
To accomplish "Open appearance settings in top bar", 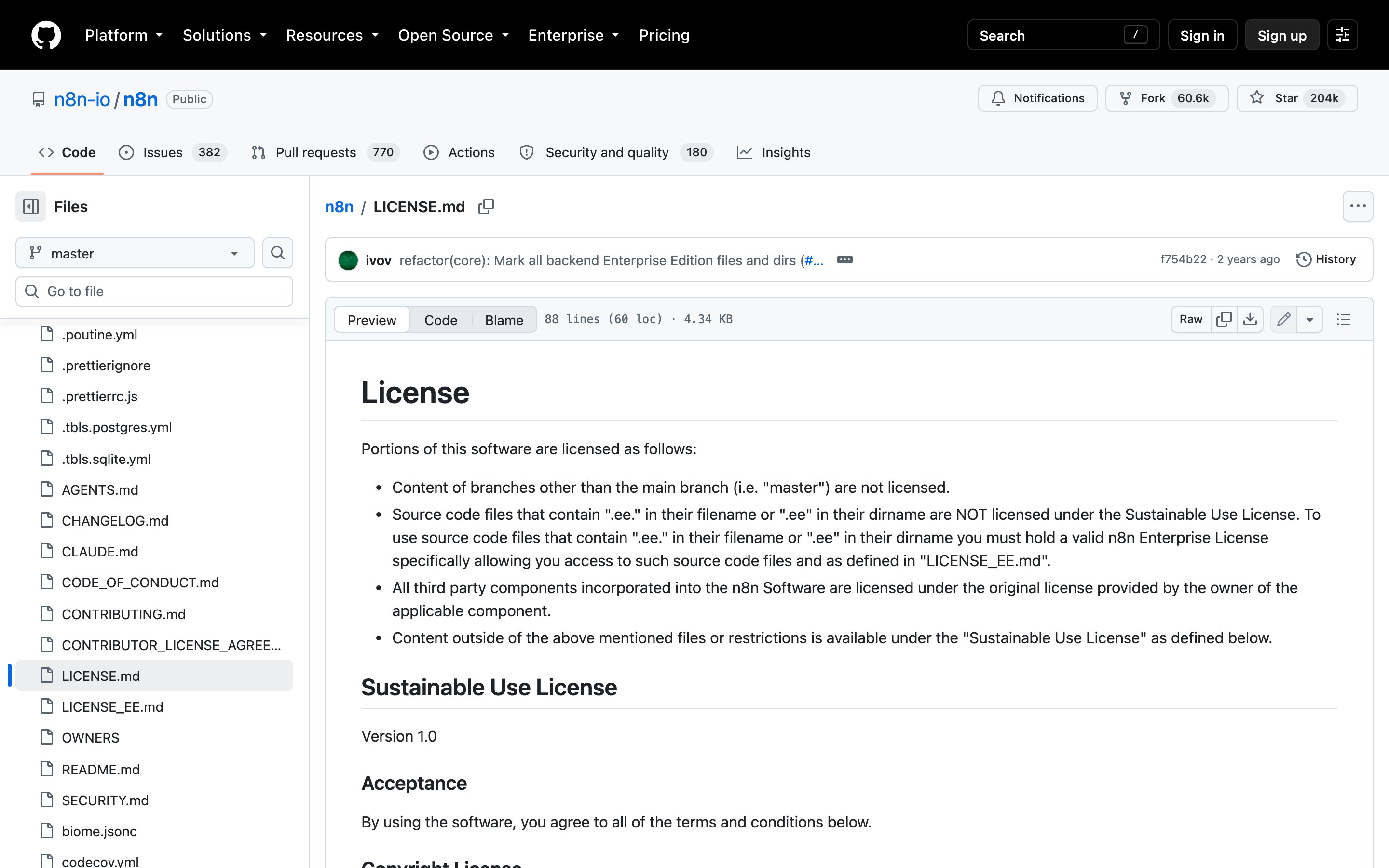I will point(1342,35).
